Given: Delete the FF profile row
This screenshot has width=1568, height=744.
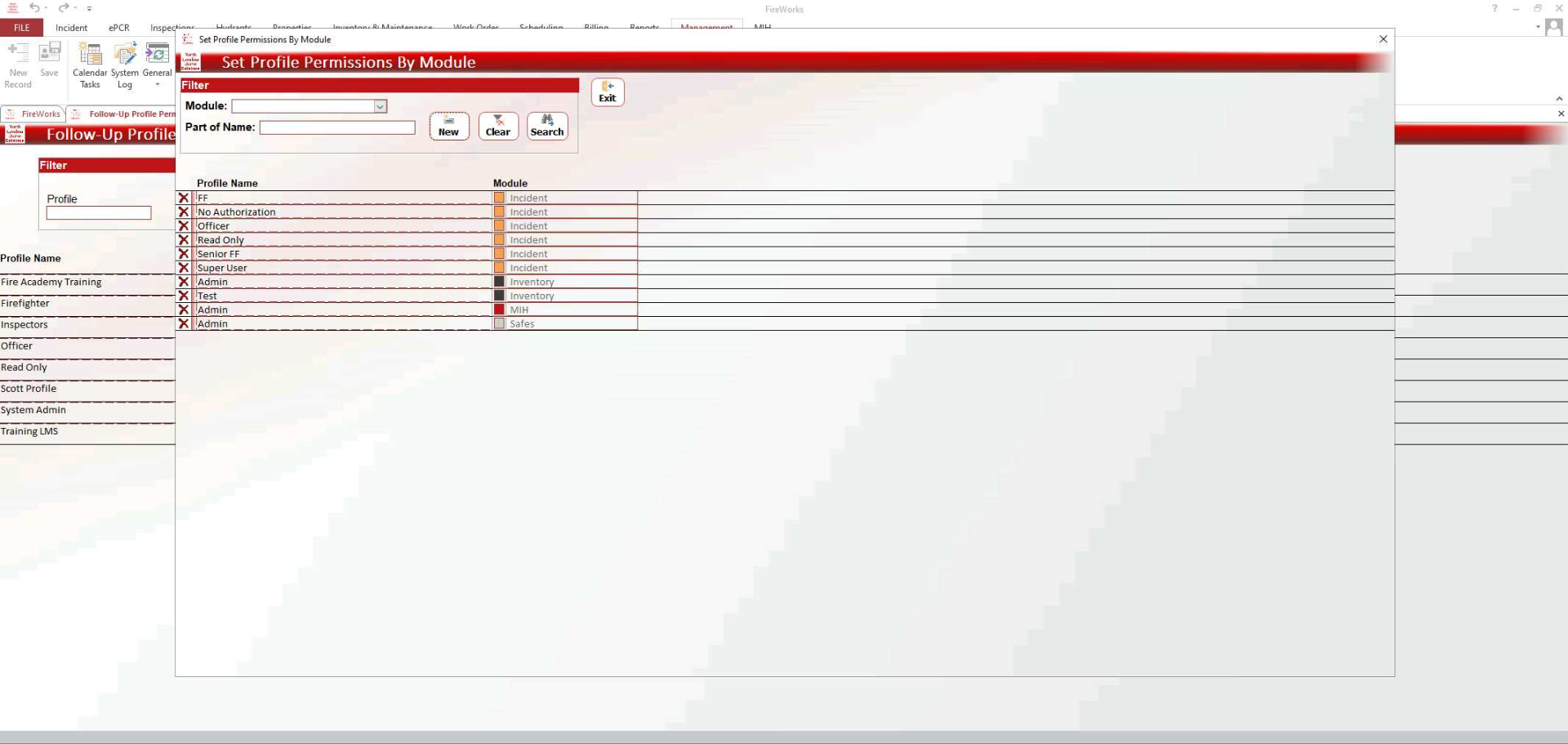Looking at the screenshot, I should tap(184, 198).
